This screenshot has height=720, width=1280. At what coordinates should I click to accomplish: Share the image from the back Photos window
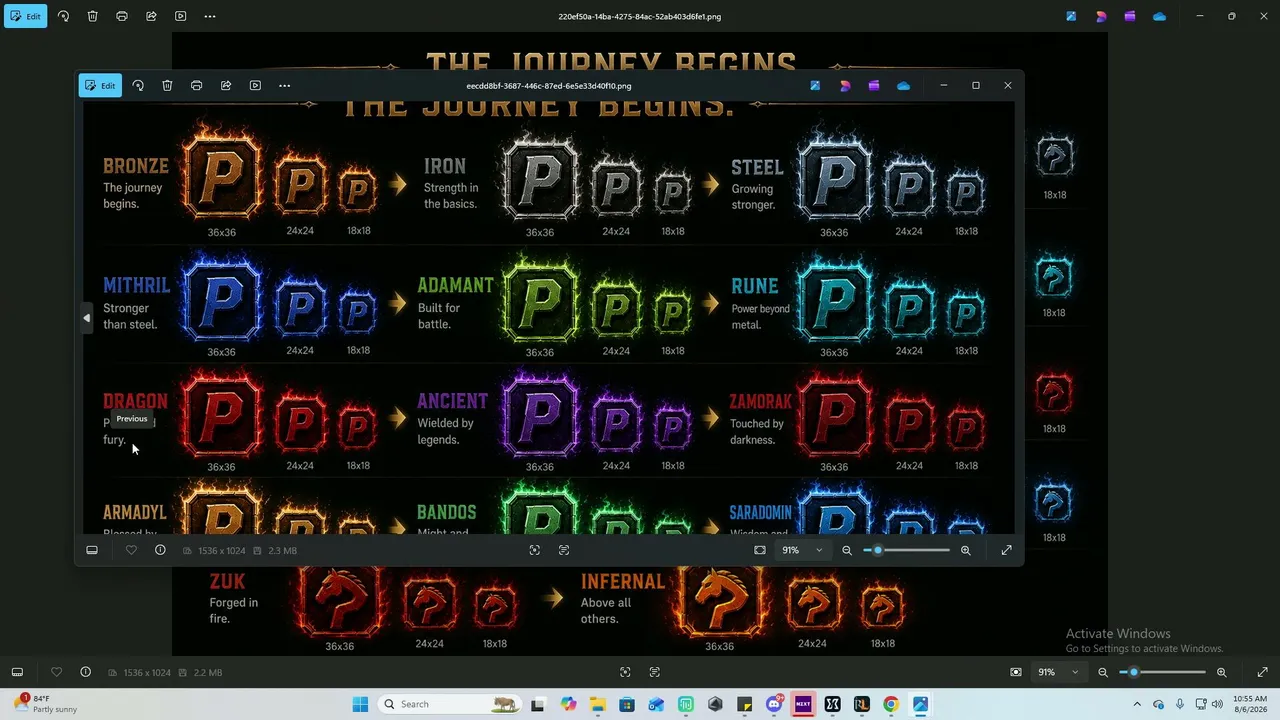[x=151, y=16]
